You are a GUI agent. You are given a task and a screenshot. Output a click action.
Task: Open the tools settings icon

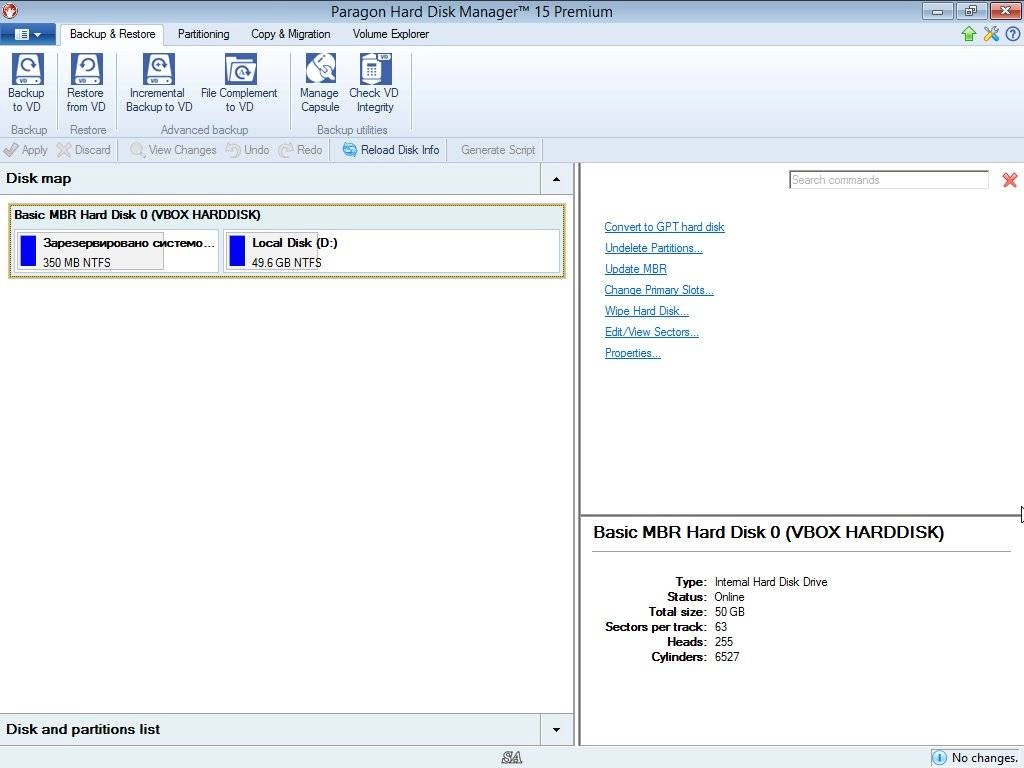point(991,34)
